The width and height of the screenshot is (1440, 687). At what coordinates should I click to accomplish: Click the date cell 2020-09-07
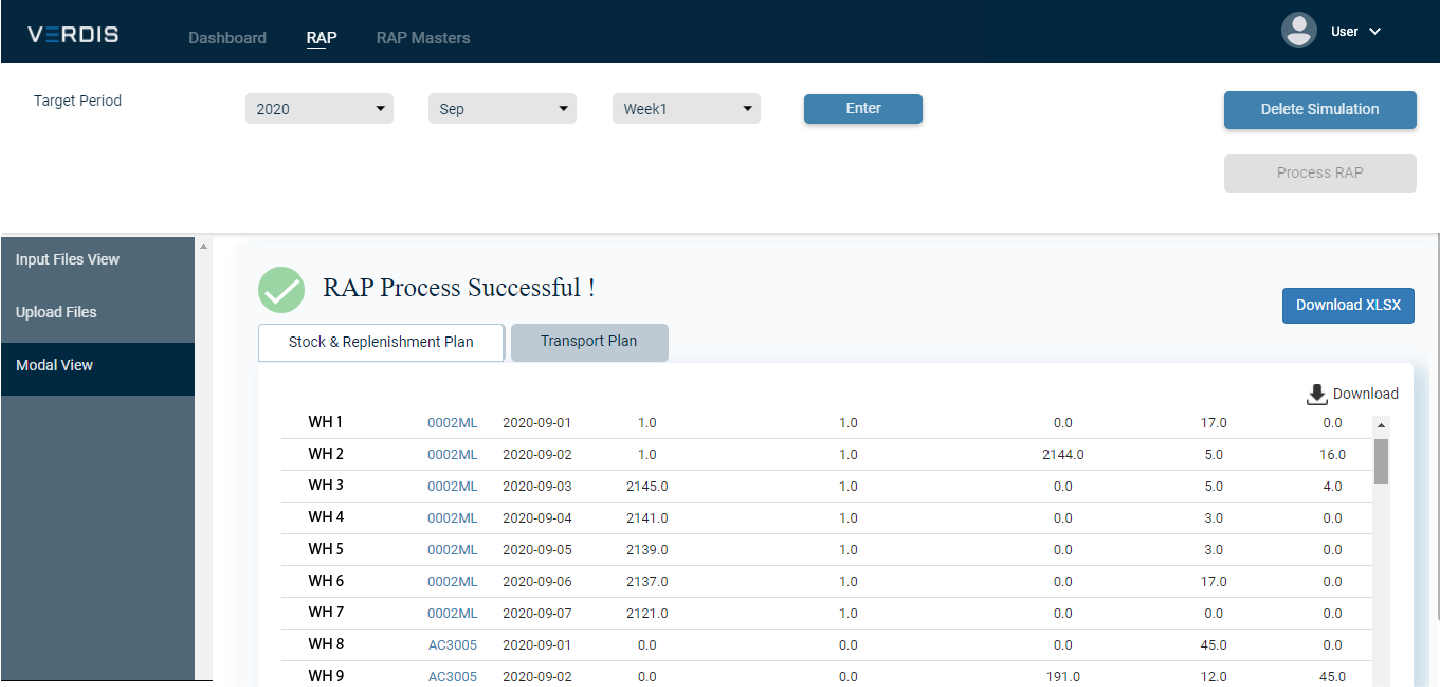point(537,613)
